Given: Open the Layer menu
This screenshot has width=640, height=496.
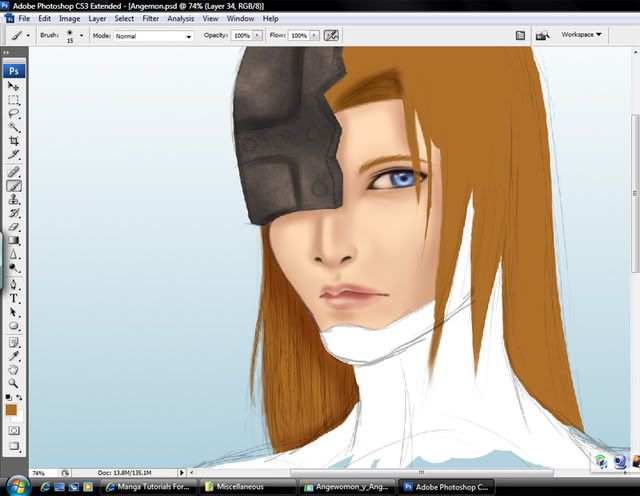Looking at the screenshot, I should (x=97, y=19).
